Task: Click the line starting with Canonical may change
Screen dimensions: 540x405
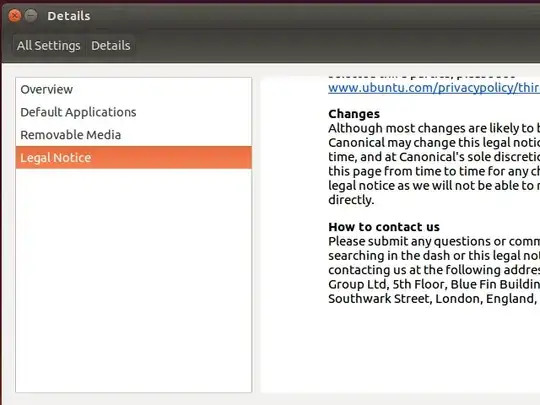Action: tap(434, 143)
